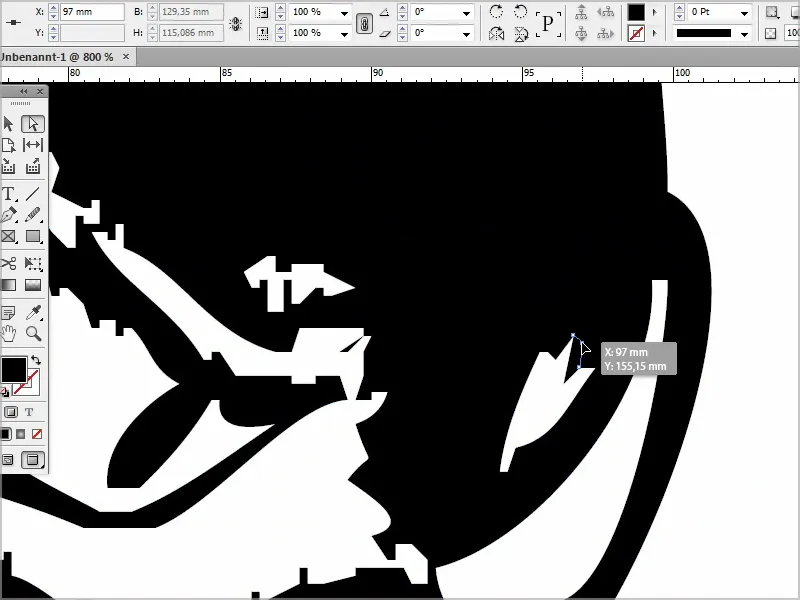Pick the Content Collector tool

pyautogui.click(x=9, y=166)
